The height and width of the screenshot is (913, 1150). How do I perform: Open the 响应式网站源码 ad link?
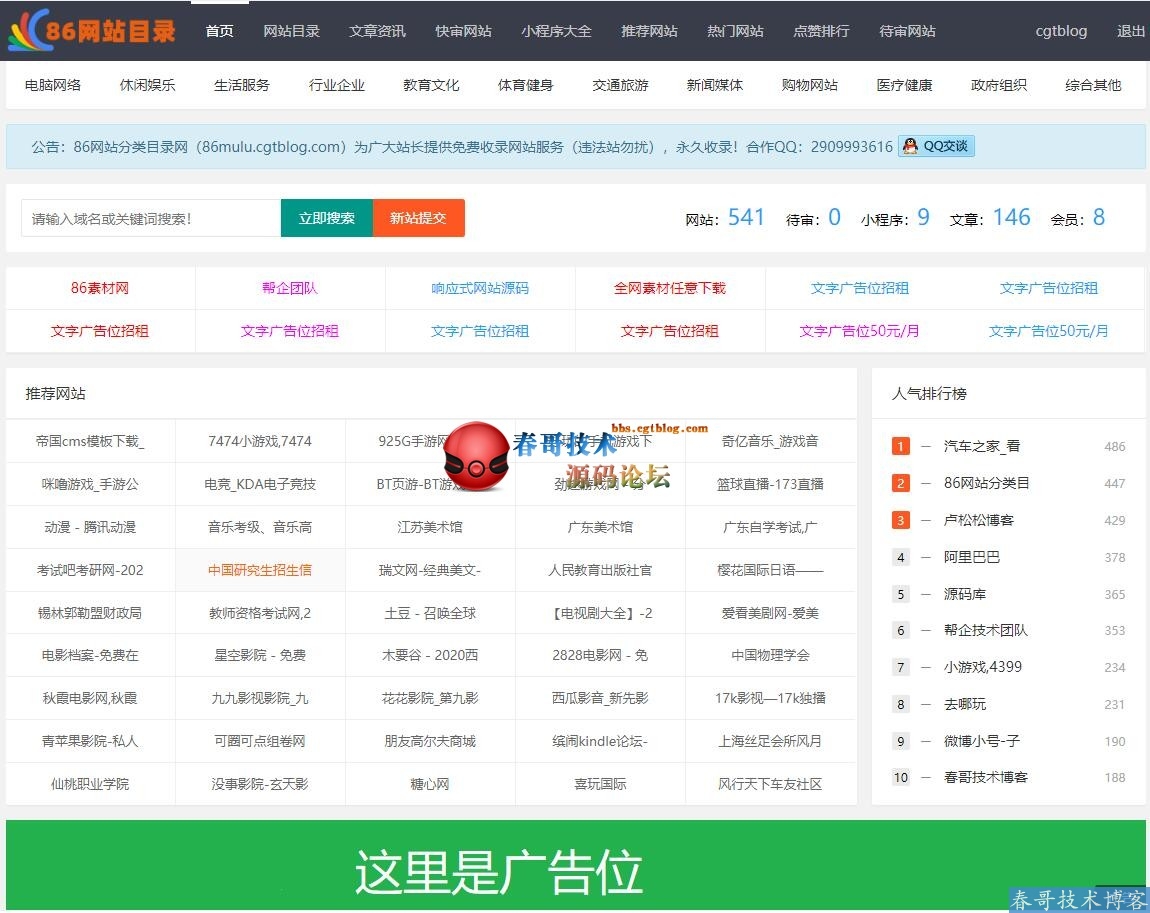click(480, 288)
